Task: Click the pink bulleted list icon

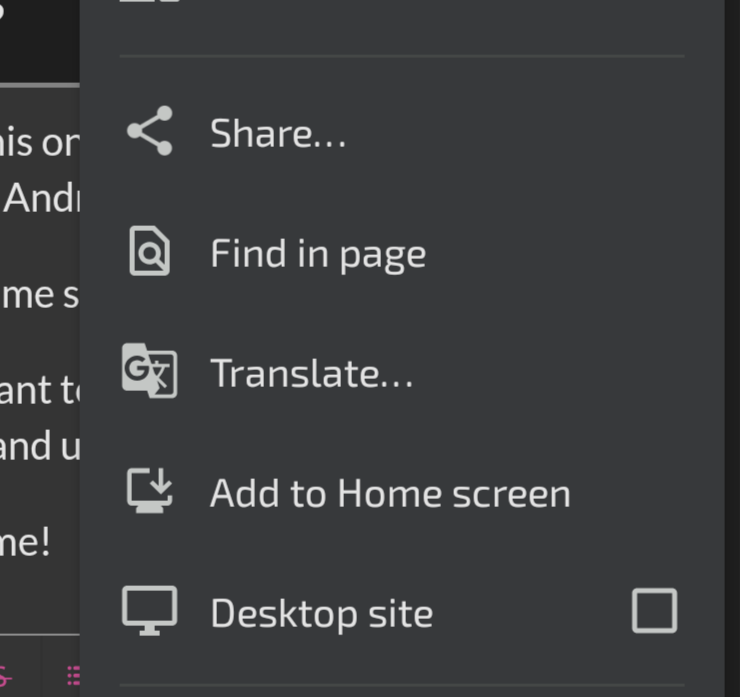Action: pyautogui.click(x=73, y=675)
